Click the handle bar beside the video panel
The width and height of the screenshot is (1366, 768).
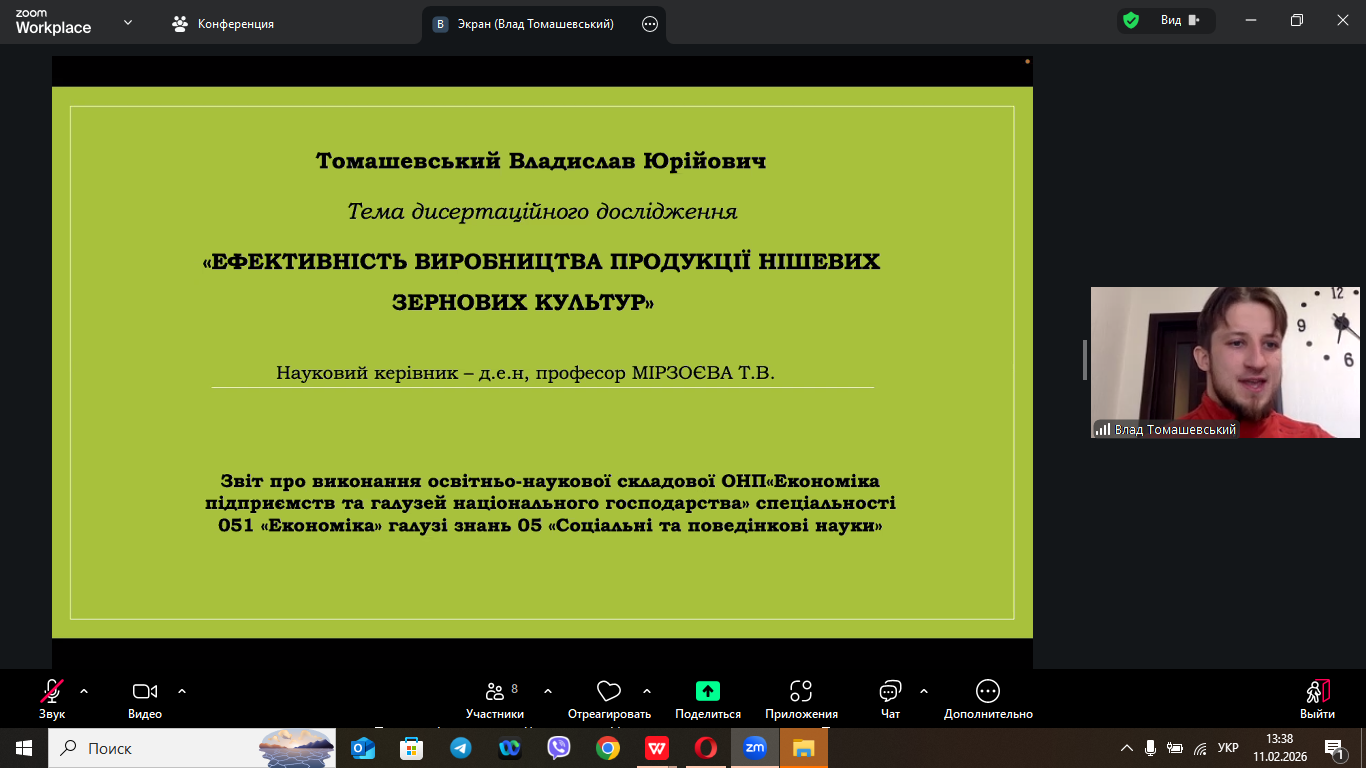pos(1085,360)
